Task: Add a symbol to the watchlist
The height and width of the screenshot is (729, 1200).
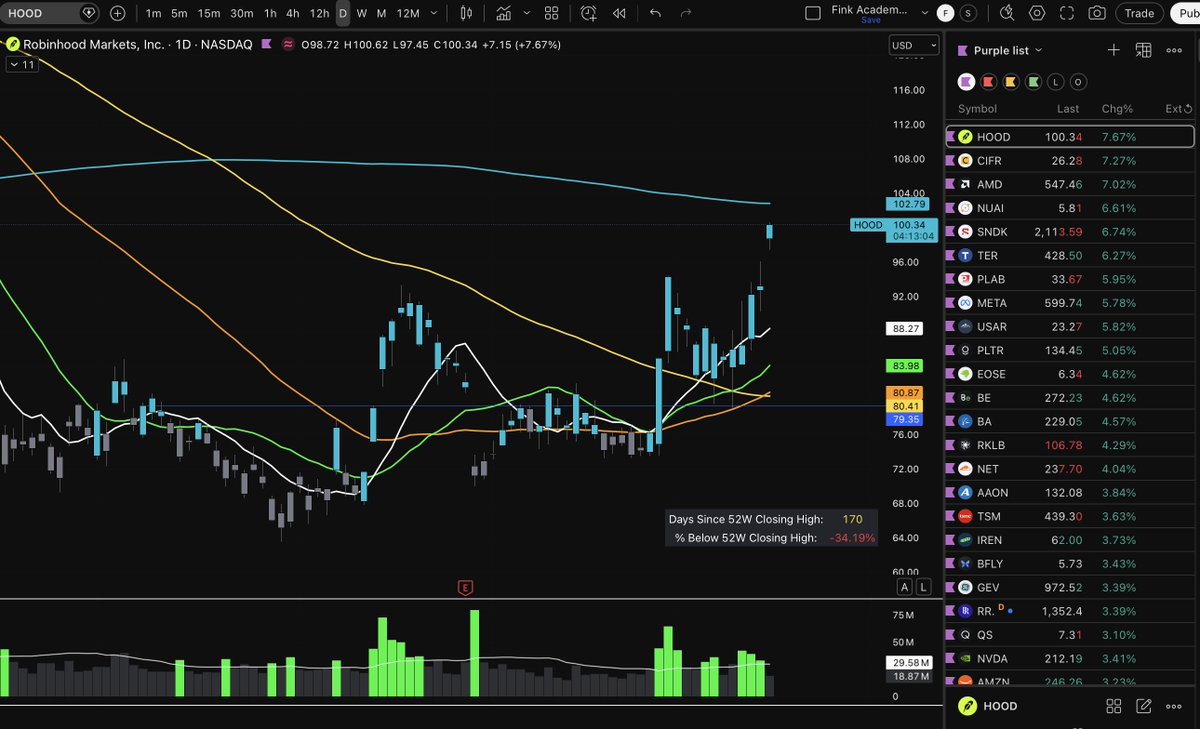Action: click(1114, 50)
